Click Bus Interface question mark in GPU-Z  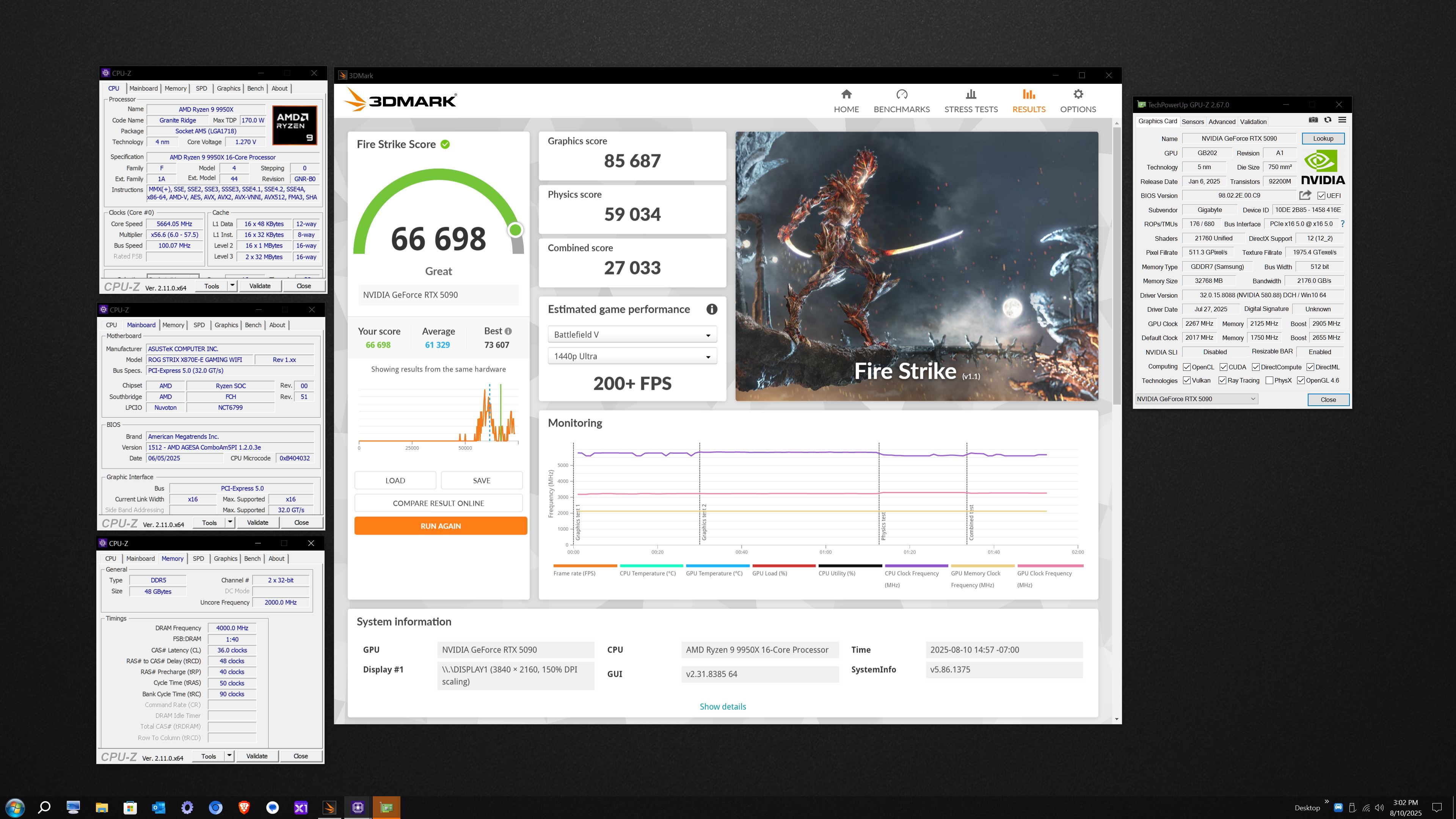1342,224
